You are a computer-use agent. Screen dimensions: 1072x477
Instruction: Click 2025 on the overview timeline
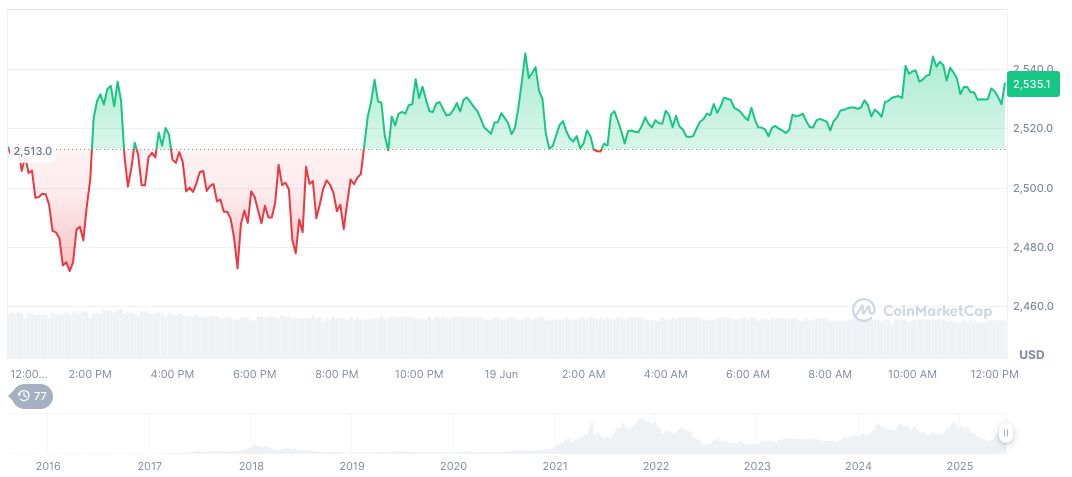tap(960, 466)
